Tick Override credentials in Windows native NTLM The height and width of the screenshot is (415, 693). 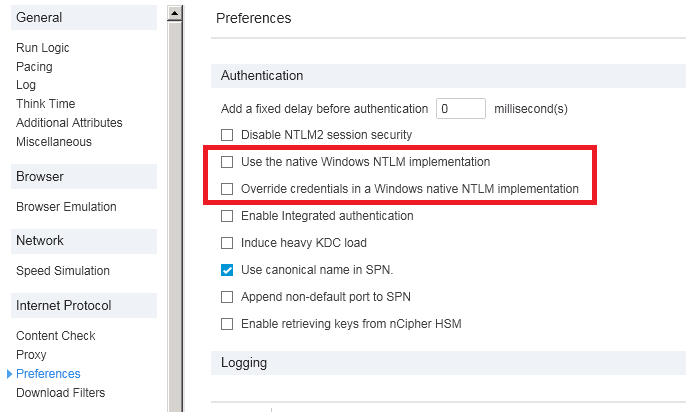coord(227,189)
